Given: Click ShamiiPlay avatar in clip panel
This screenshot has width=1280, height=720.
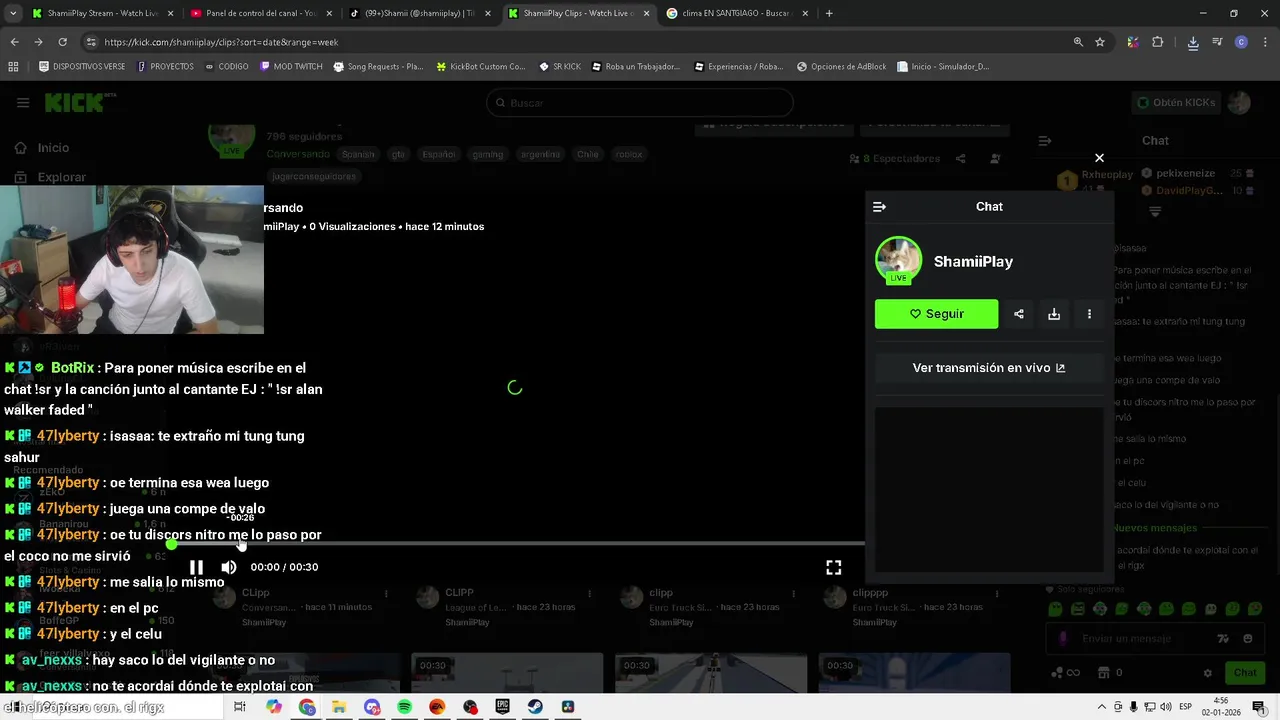Looking at the screenshot, I should [898, 260].
